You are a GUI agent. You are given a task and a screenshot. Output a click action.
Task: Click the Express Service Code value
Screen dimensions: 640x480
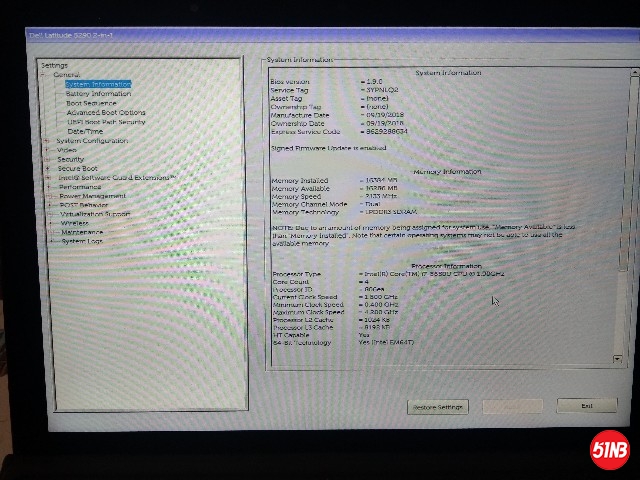coord(387,131)
